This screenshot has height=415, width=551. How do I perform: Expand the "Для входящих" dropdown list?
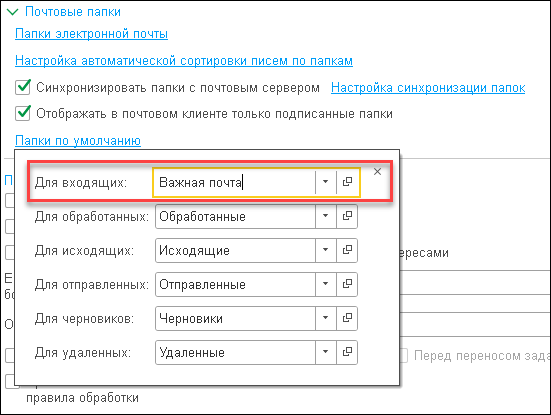click(x=325, y=182)
